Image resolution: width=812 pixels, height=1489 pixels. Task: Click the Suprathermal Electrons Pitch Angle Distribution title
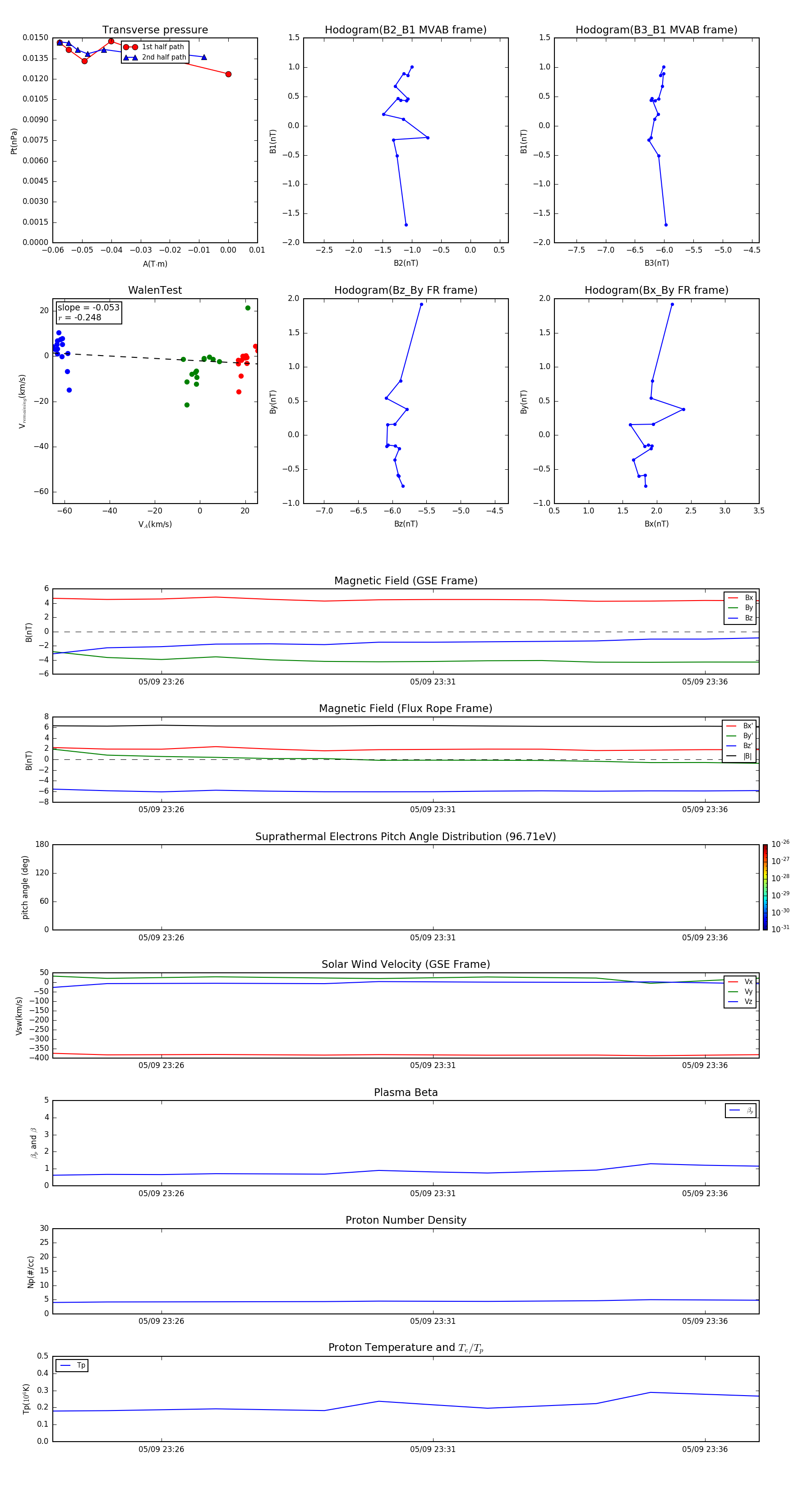point(406,837)
